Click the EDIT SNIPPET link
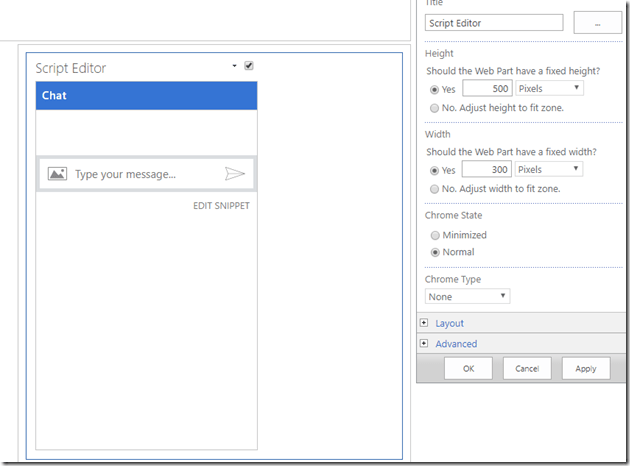Screen dimensions: 630x466 (221, 206)
